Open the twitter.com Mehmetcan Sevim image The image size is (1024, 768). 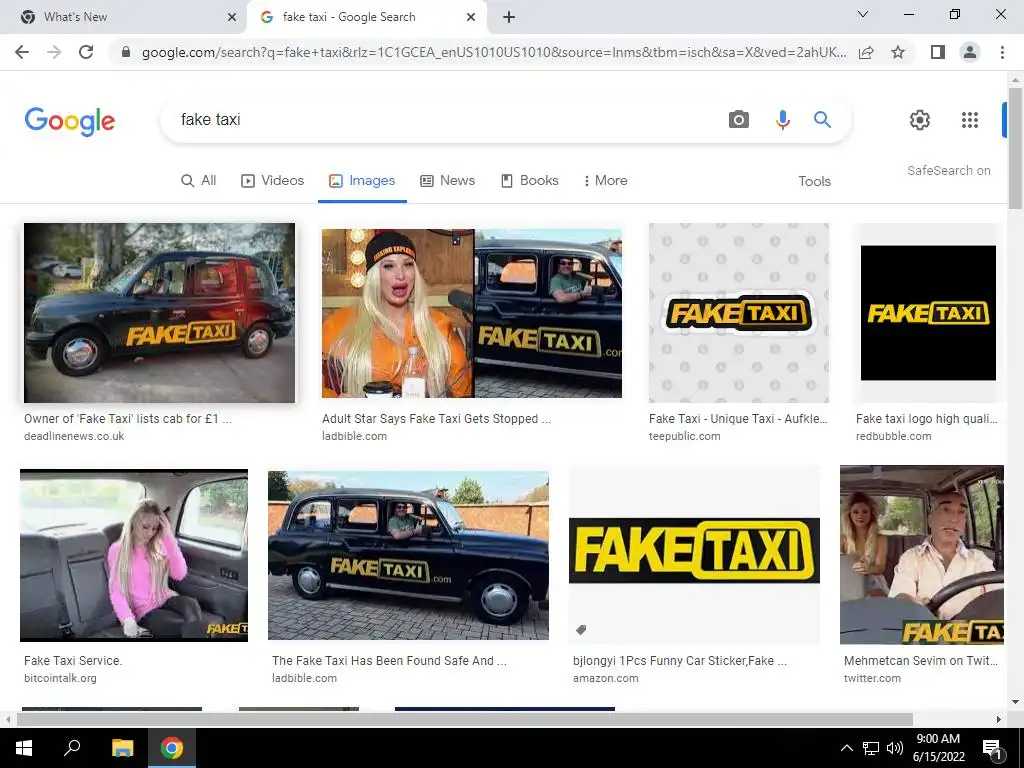tap(921, 555)
